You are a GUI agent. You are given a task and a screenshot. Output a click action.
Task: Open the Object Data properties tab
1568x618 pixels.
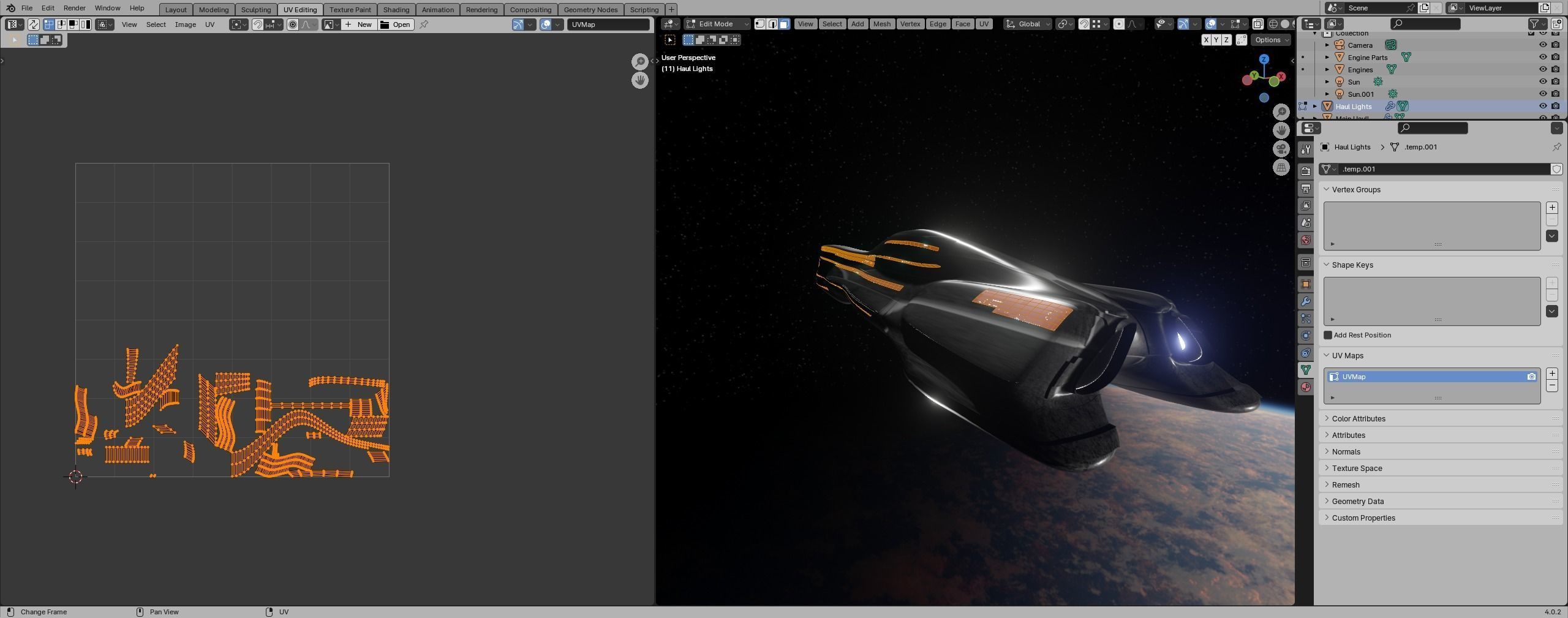tap(1306, 370)
